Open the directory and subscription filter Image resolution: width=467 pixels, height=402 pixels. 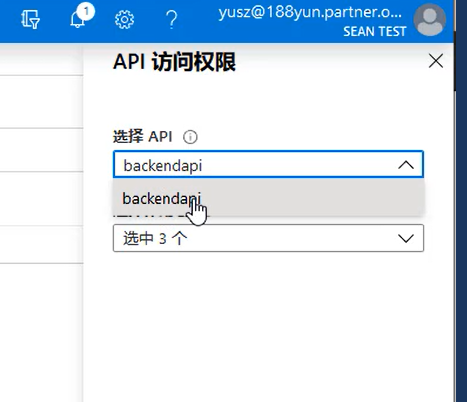(30, 19)
